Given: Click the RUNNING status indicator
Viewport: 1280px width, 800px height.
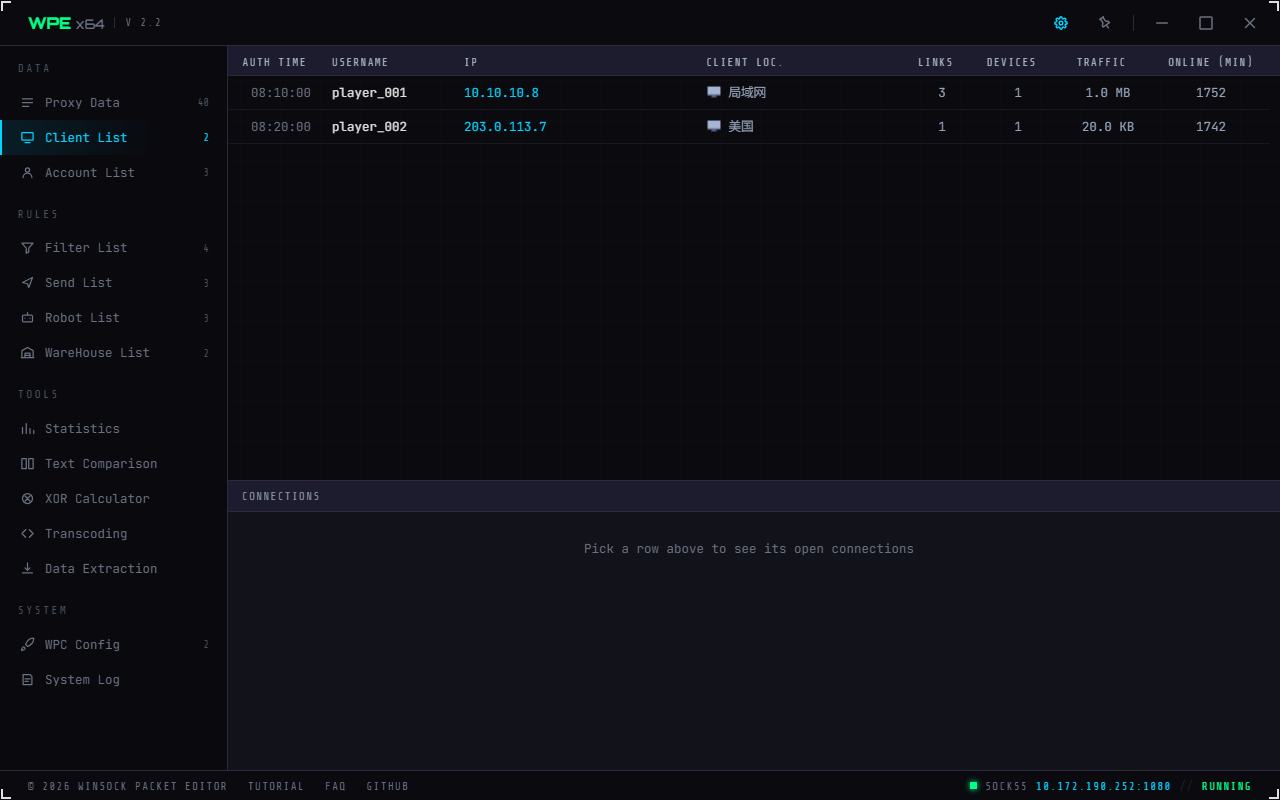Looking at the screenshot, I should click(x=1226, y=786).
